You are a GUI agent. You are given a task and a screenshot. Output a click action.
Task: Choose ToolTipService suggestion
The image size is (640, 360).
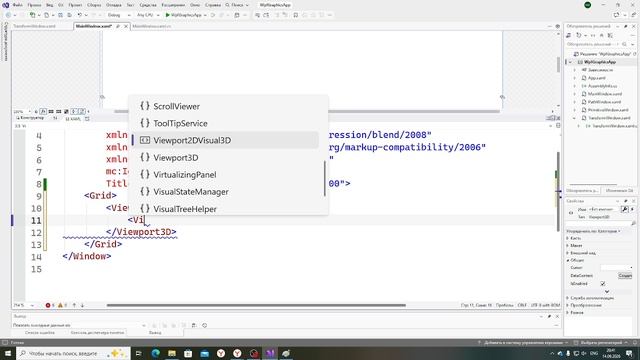pos(225,123)
